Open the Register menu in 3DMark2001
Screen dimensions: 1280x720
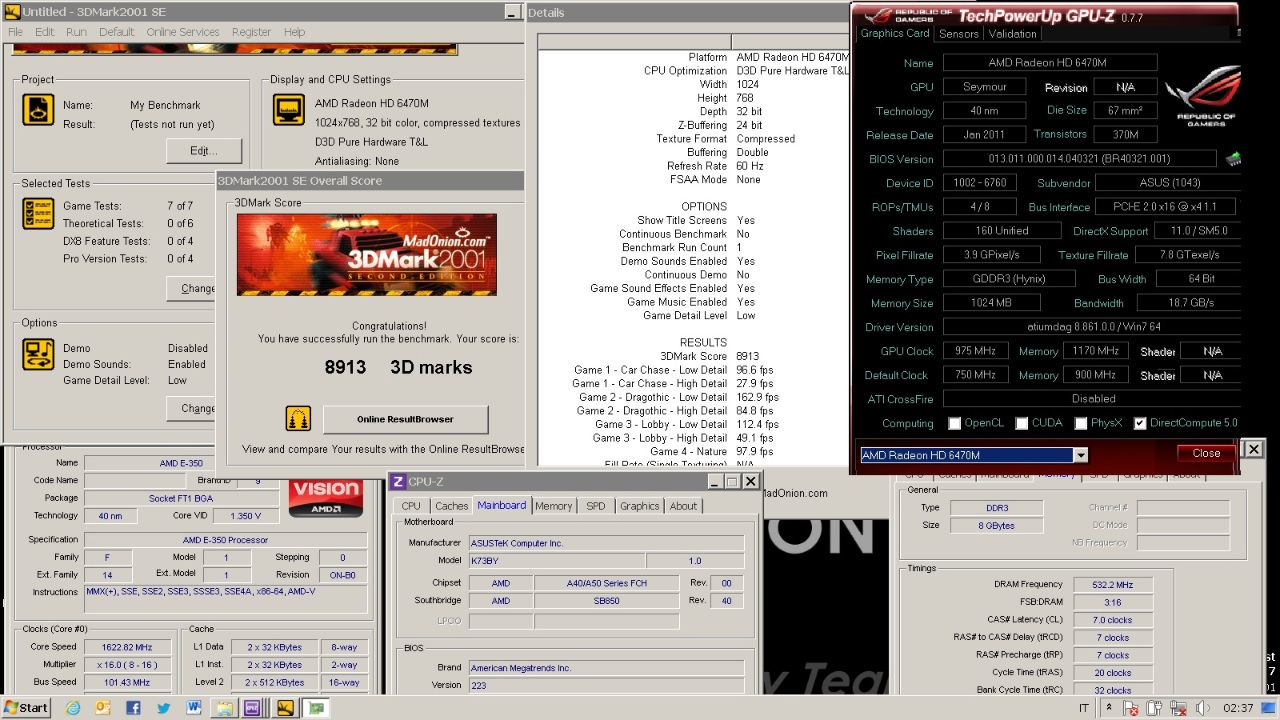click(x=251, y=32)
